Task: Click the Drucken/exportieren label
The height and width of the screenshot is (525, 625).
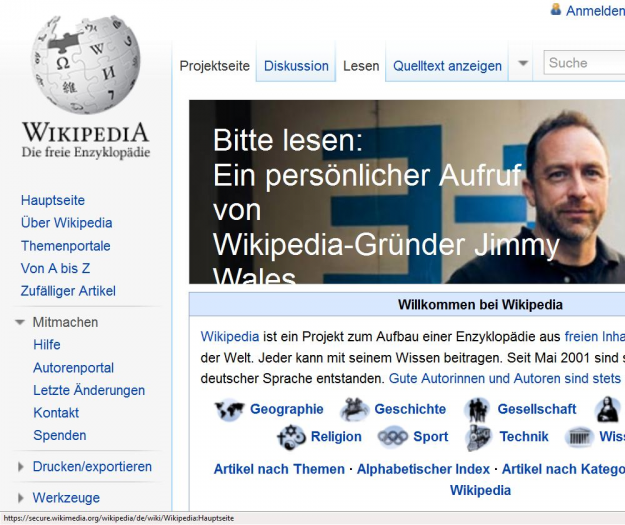Action: pyautogui.click(x=92, y=467)
